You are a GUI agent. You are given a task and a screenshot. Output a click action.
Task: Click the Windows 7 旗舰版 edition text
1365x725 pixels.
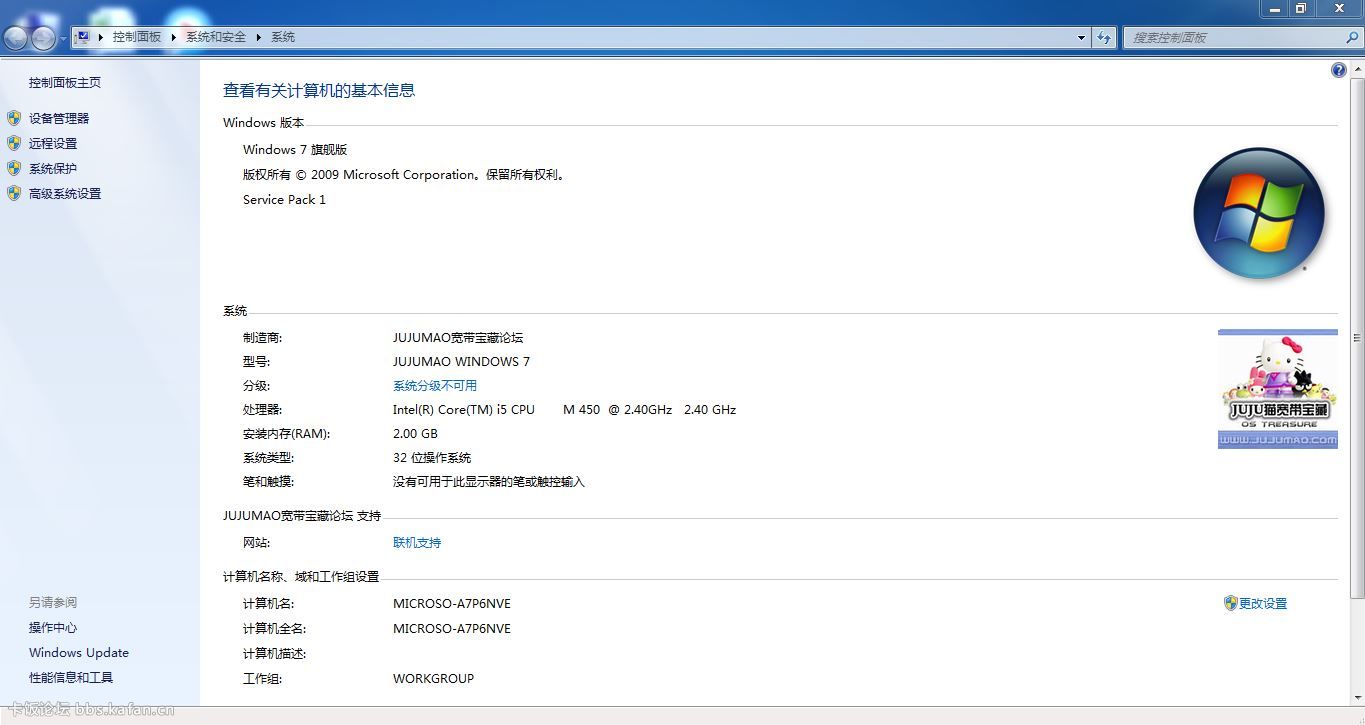click(x=295, y=150)
